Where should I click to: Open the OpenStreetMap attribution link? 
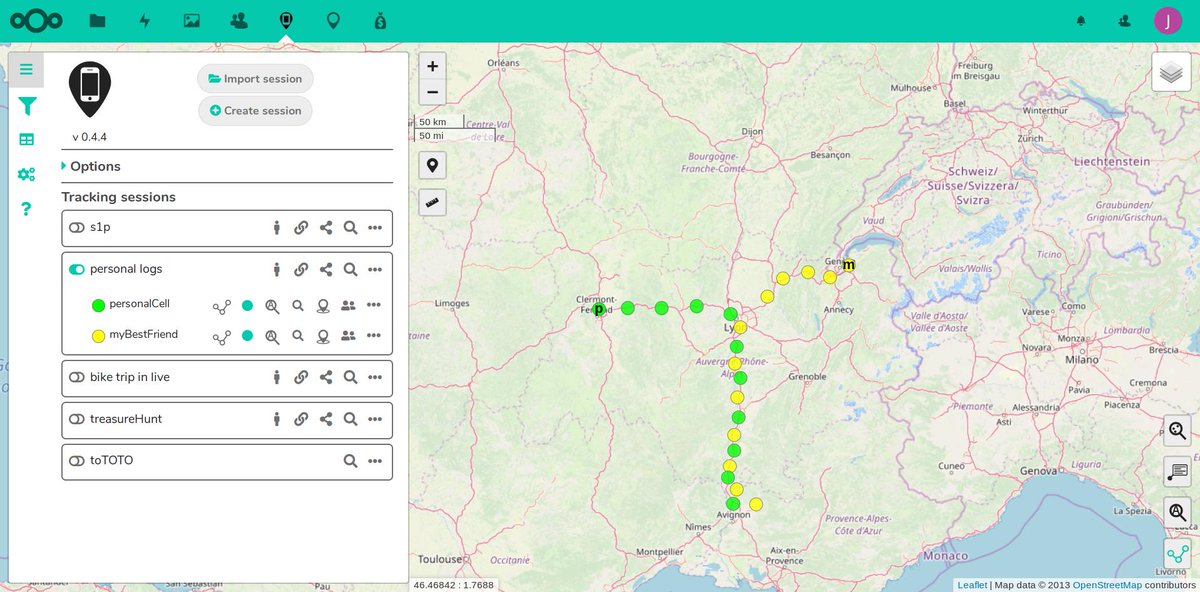tap(1107, 585)
